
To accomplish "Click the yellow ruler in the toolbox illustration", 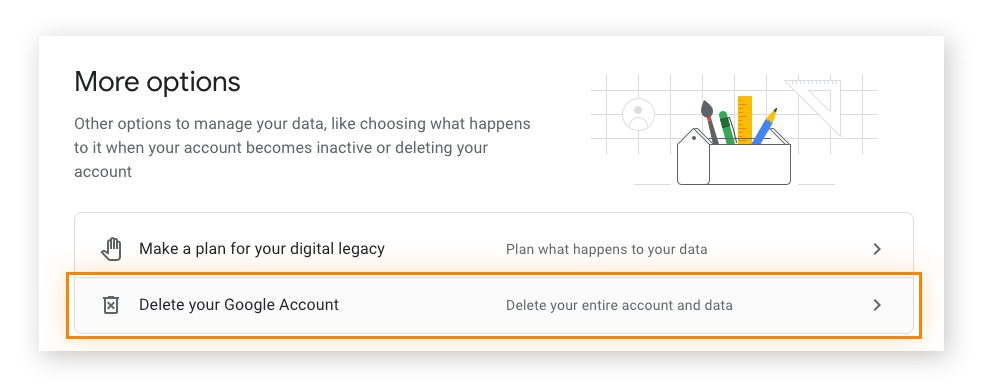I will [745, 120].
